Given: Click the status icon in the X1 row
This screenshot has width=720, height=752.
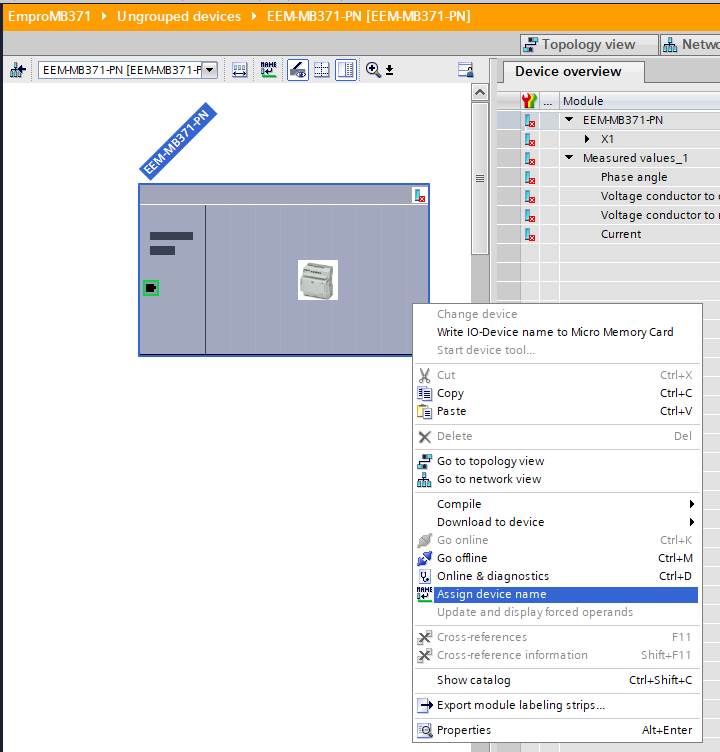Looking at the screenshot, I should click(530, 140).
